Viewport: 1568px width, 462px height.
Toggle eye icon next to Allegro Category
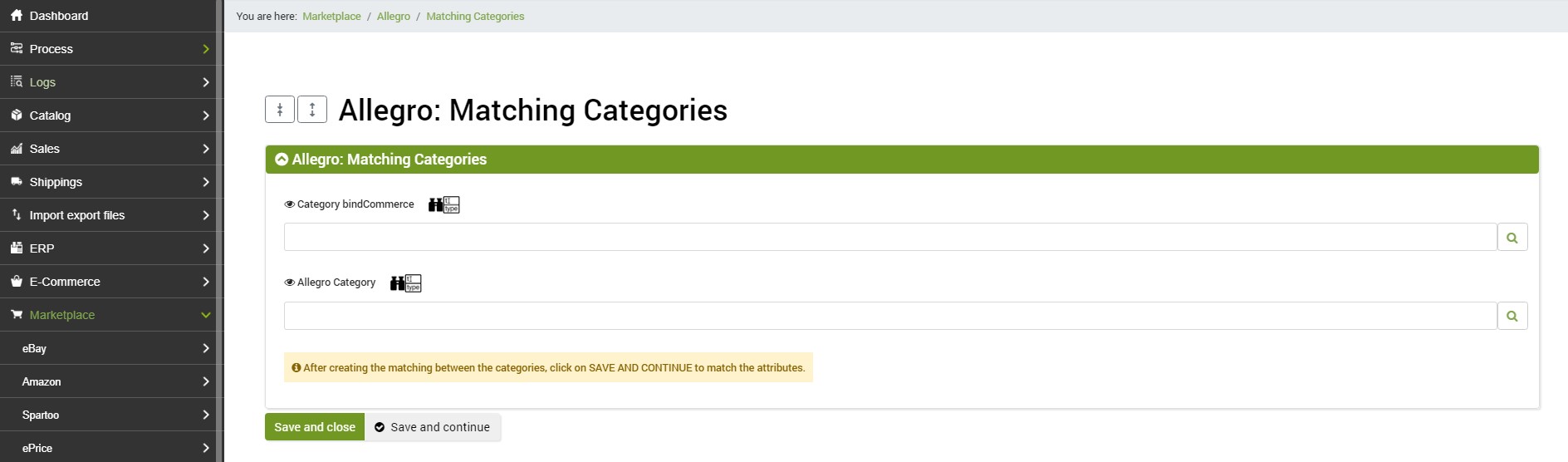(x=290, y=283)
